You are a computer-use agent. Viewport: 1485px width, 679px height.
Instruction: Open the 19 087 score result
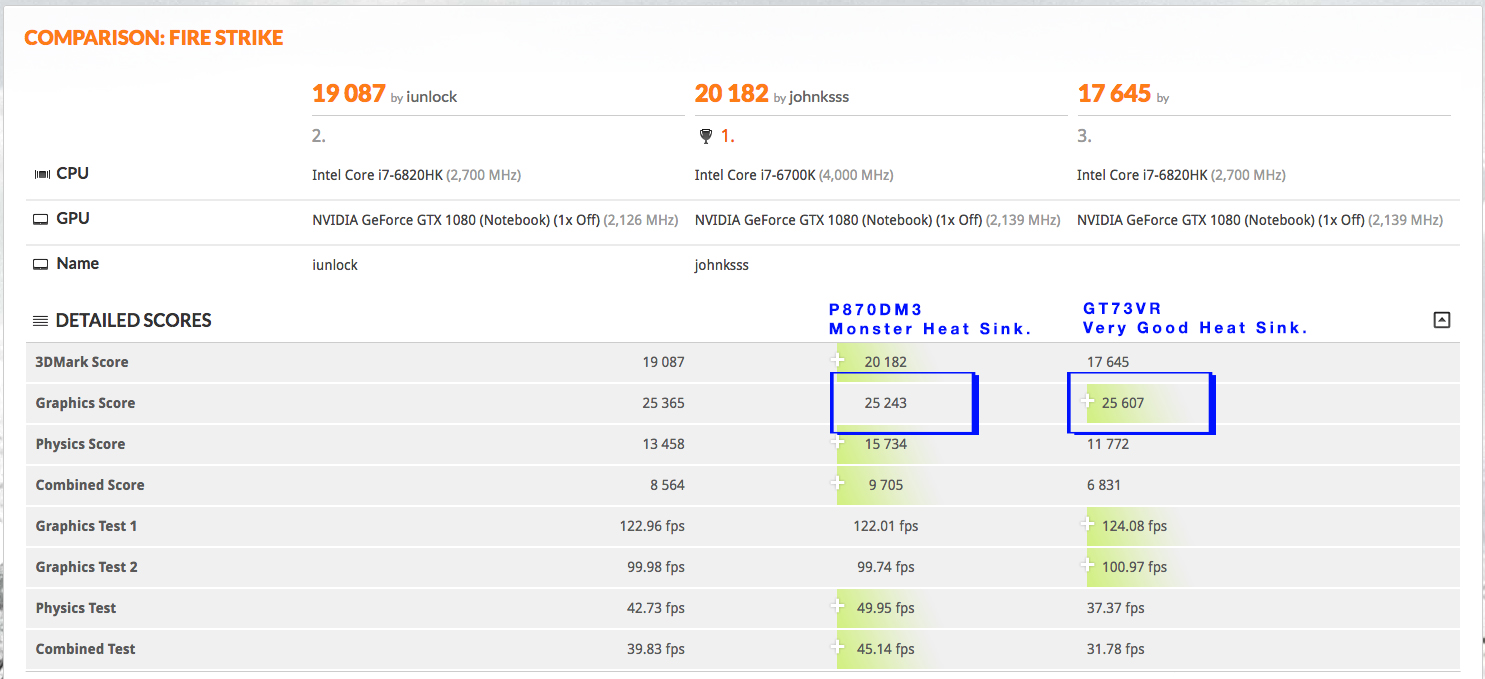pyautogui.click(x=349, y=94)
